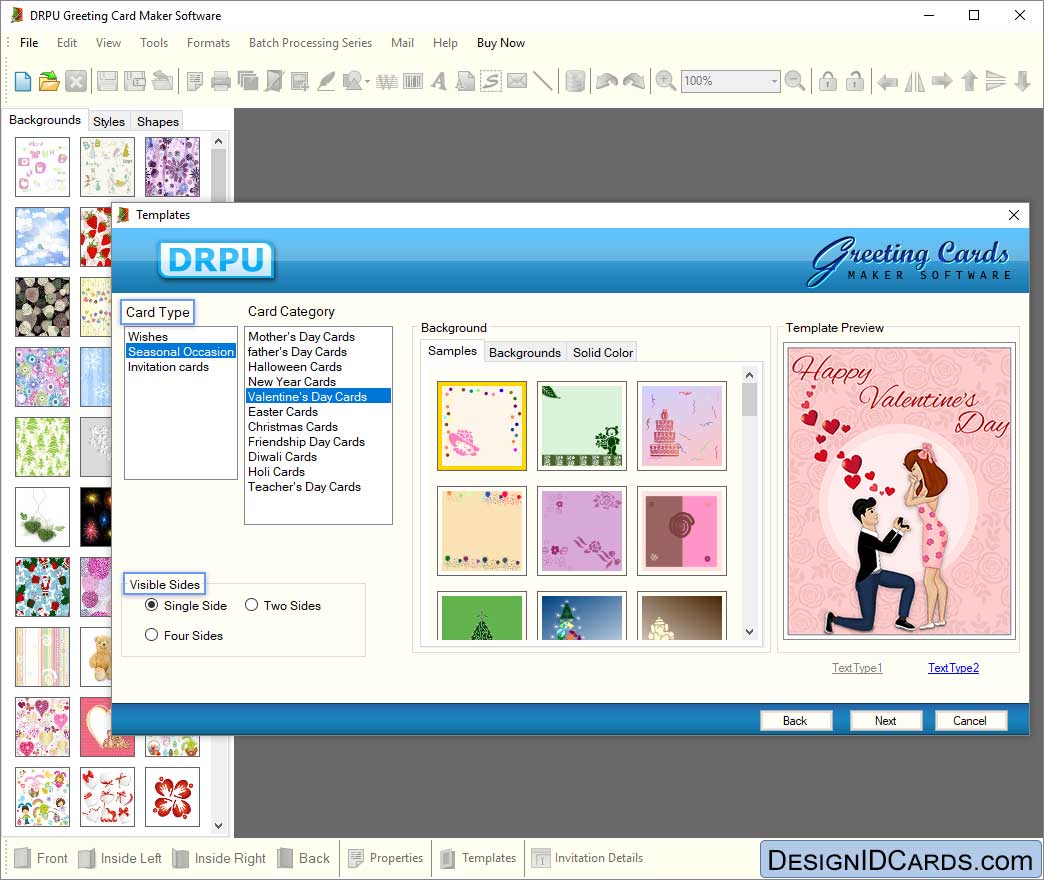Choose the purple cake sample background
Screen dimensions: 1044x880
(681, 425)
